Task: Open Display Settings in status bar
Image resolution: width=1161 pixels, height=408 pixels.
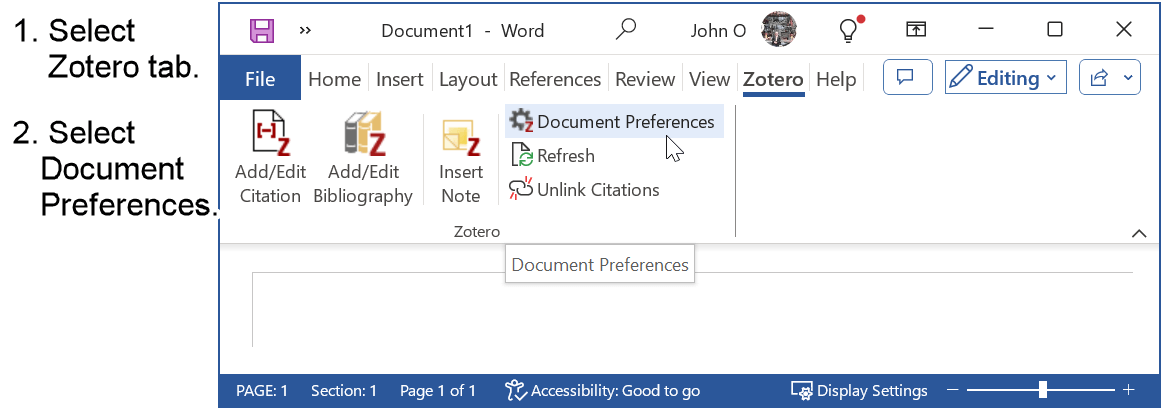Action: point(859,390)
